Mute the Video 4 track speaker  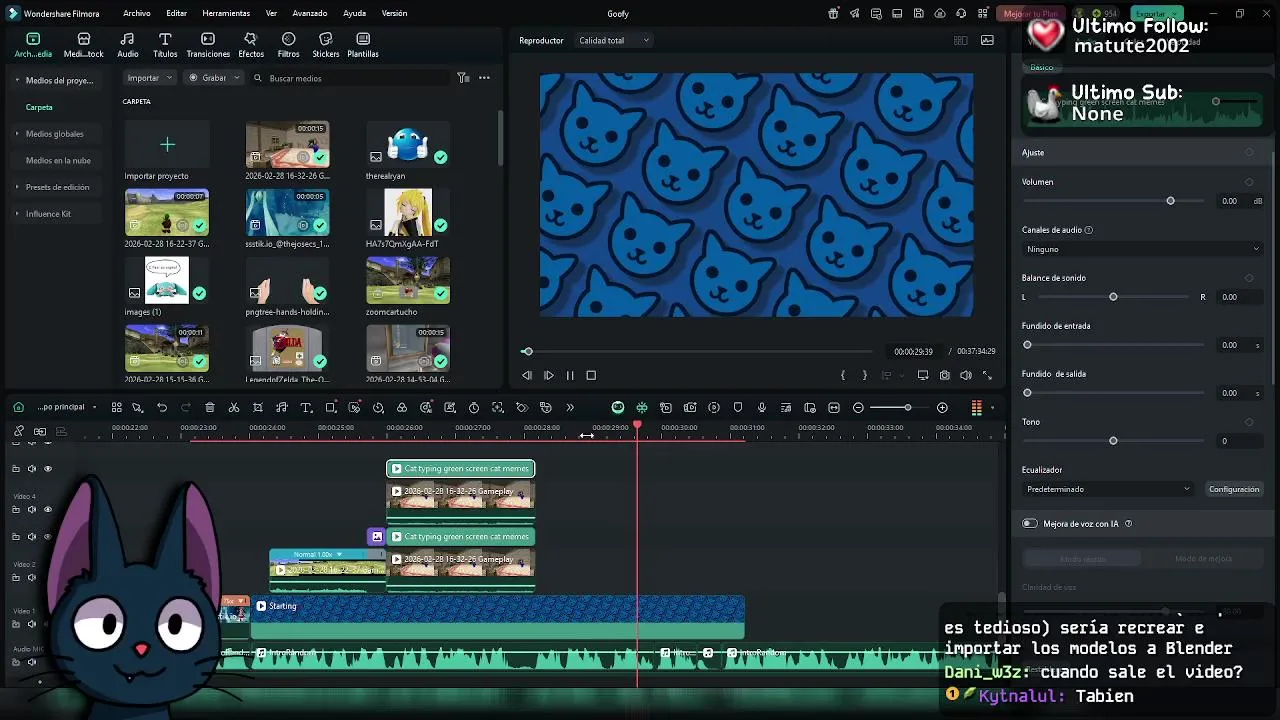pyautogui.click(x=32, y=509)
